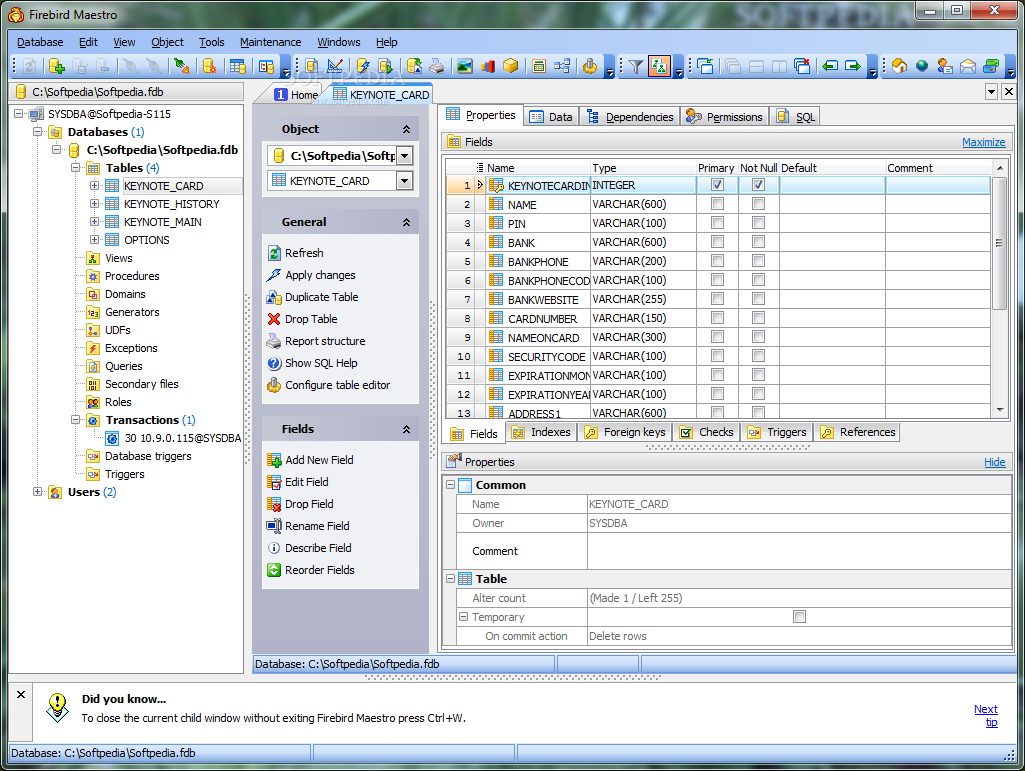The height and width of the screenshot is (771, 1025).
Task: Close the Did you know tip panel
Action: coord(21,694)
